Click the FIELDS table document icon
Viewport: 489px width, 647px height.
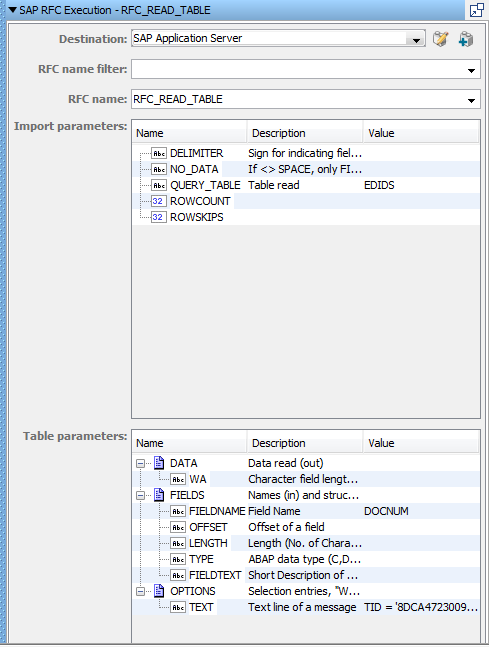159,495
